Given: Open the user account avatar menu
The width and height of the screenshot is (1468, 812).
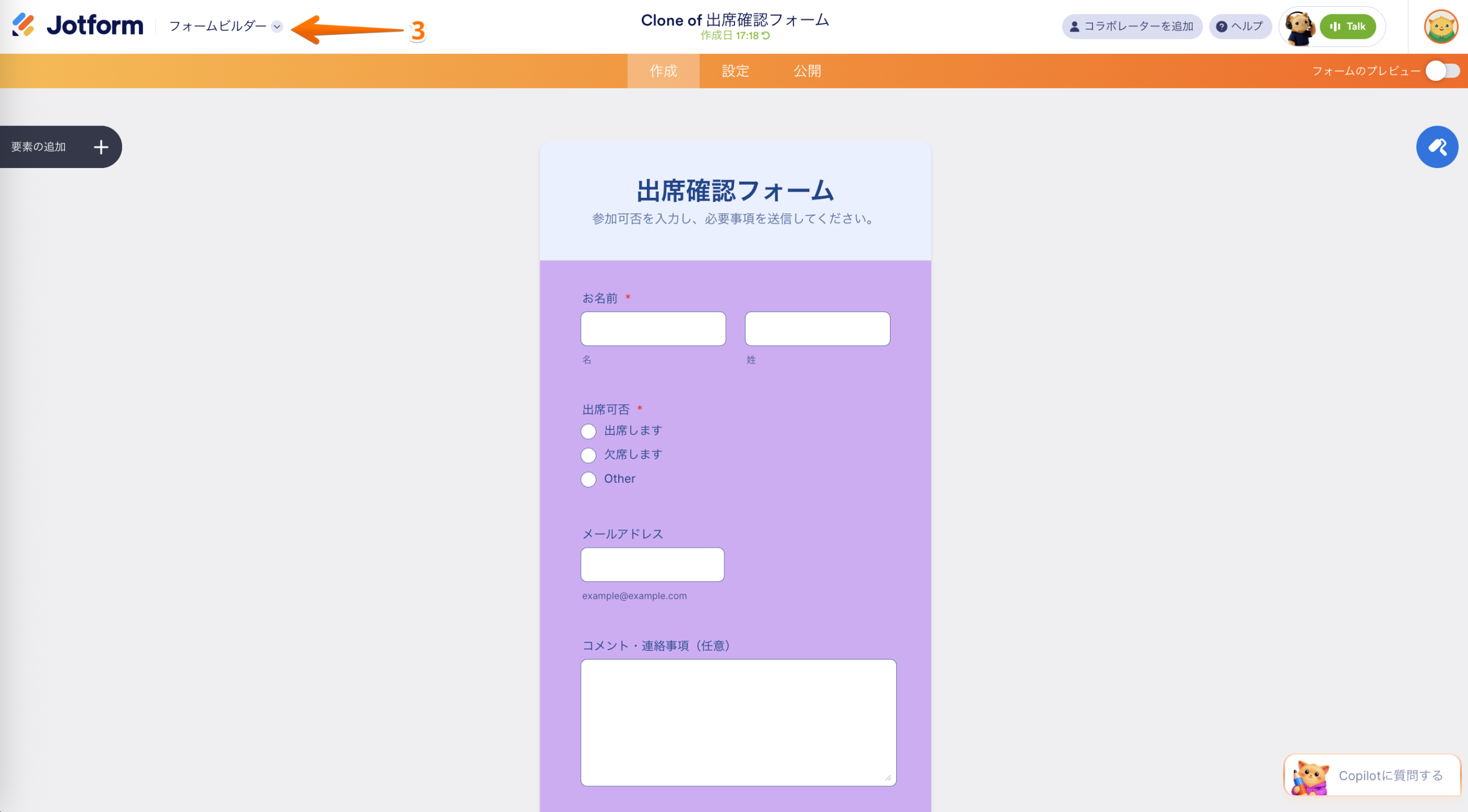Looking at the screenshot, I should [1440, 26].
